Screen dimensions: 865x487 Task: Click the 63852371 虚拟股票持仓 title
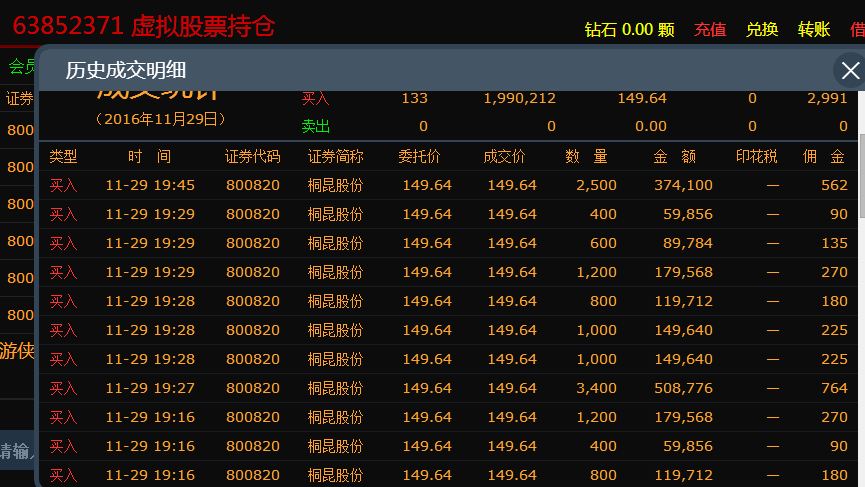point(143,26)
